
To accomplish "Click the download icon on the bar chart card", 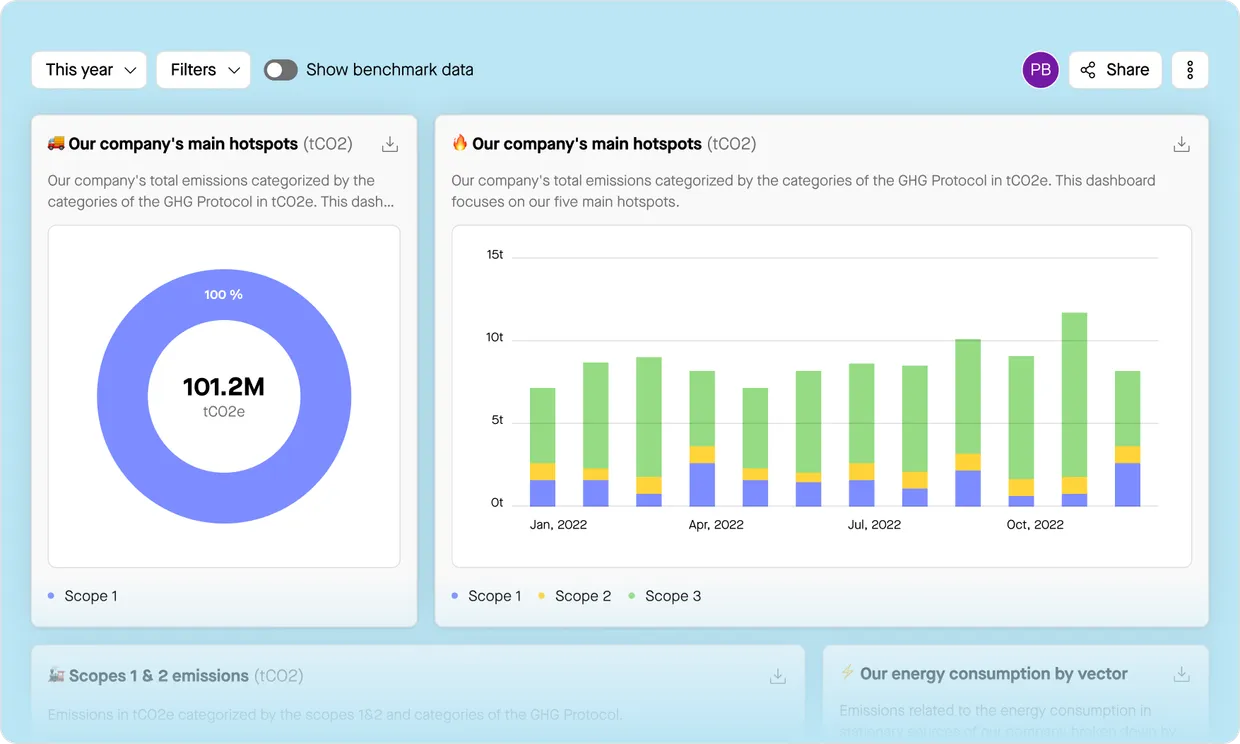I will (x=1181, y=143).
